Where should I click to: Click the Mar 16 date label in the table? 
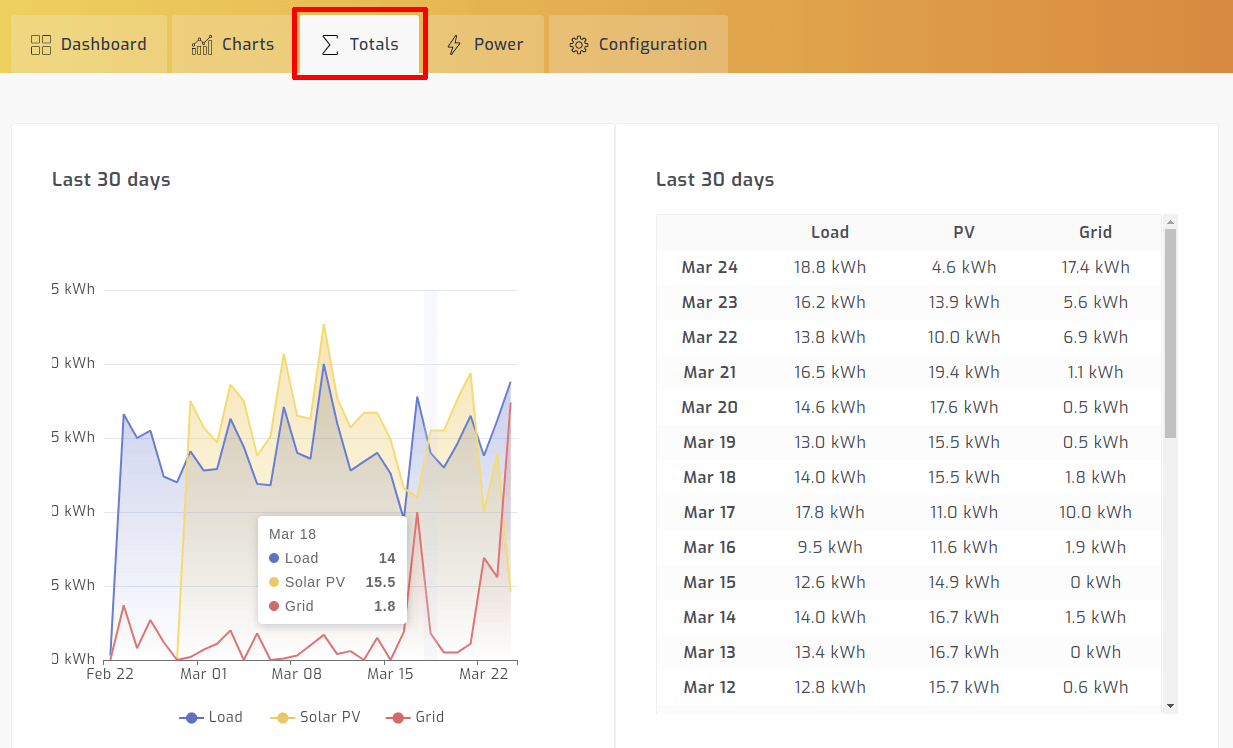(x=710, y=547)
